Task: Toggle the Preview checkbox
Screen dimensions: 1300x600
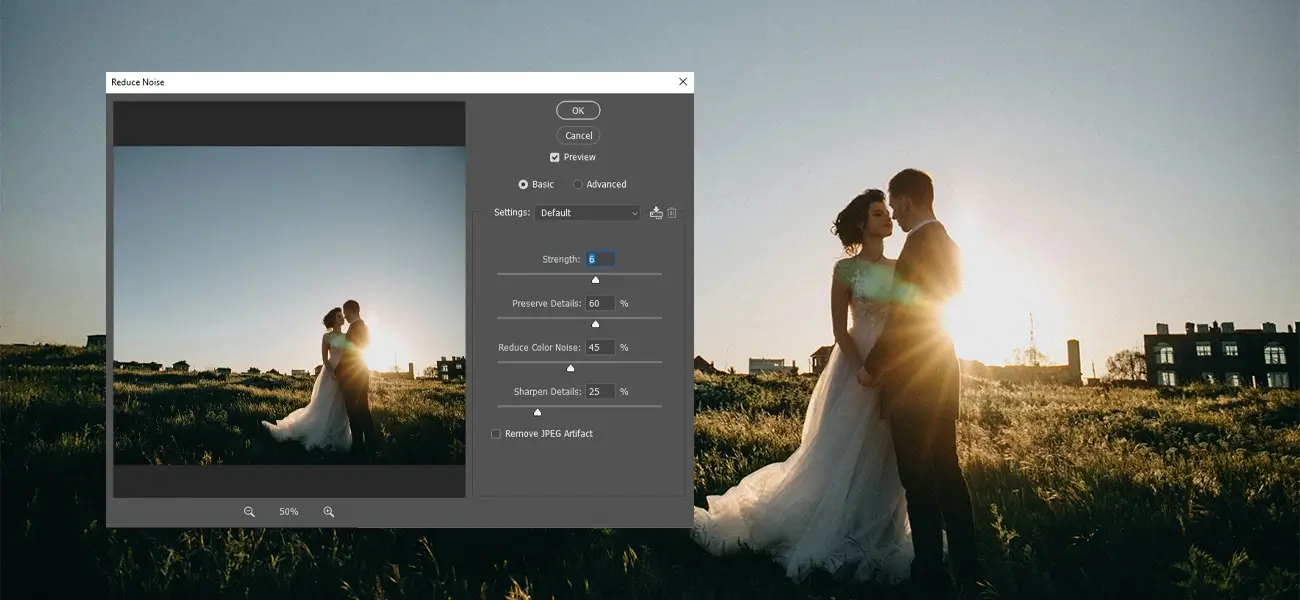Action: (x=555, y=157)
